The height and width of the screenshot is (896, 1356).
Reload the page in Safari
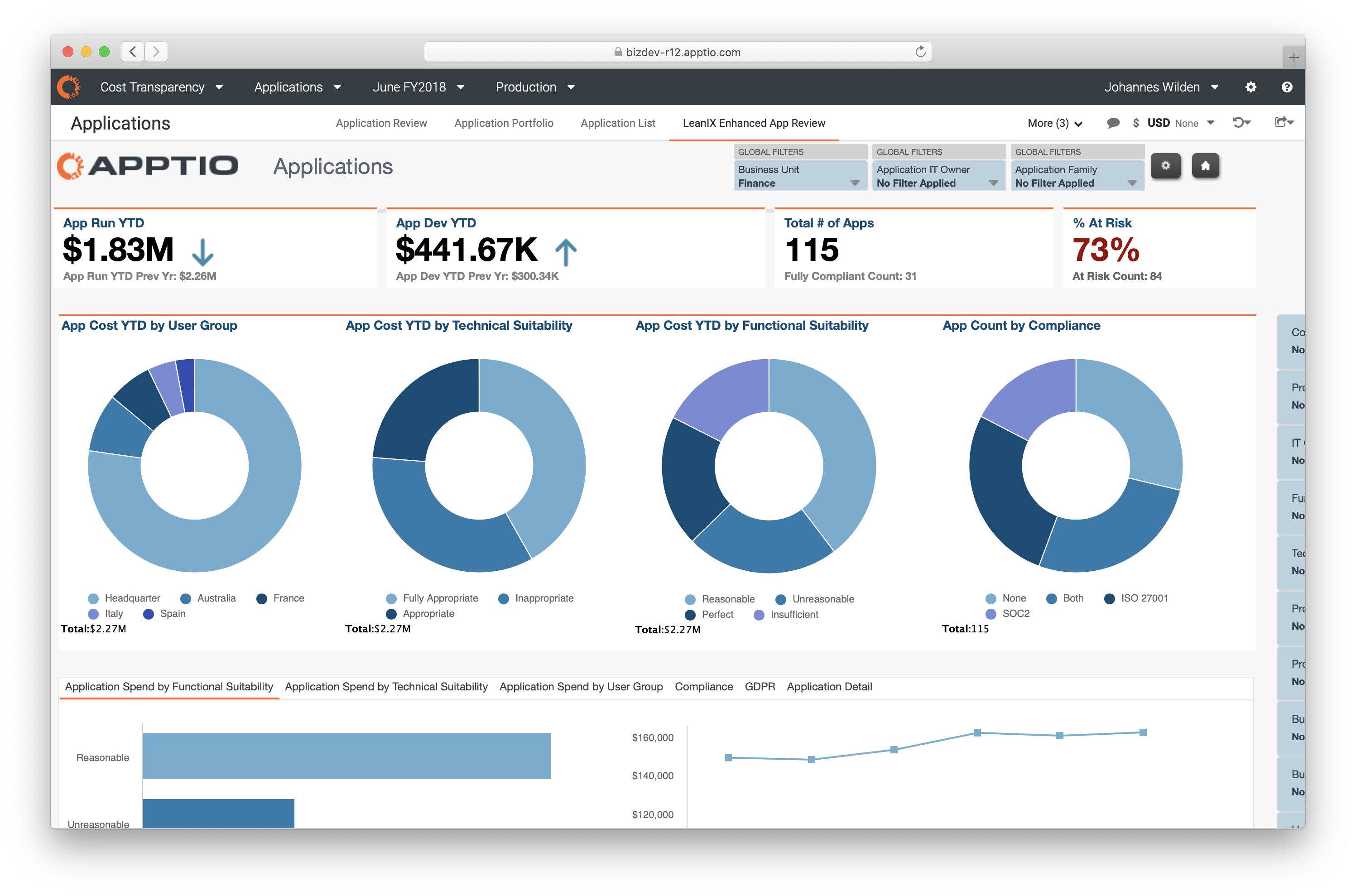point(920,52)
